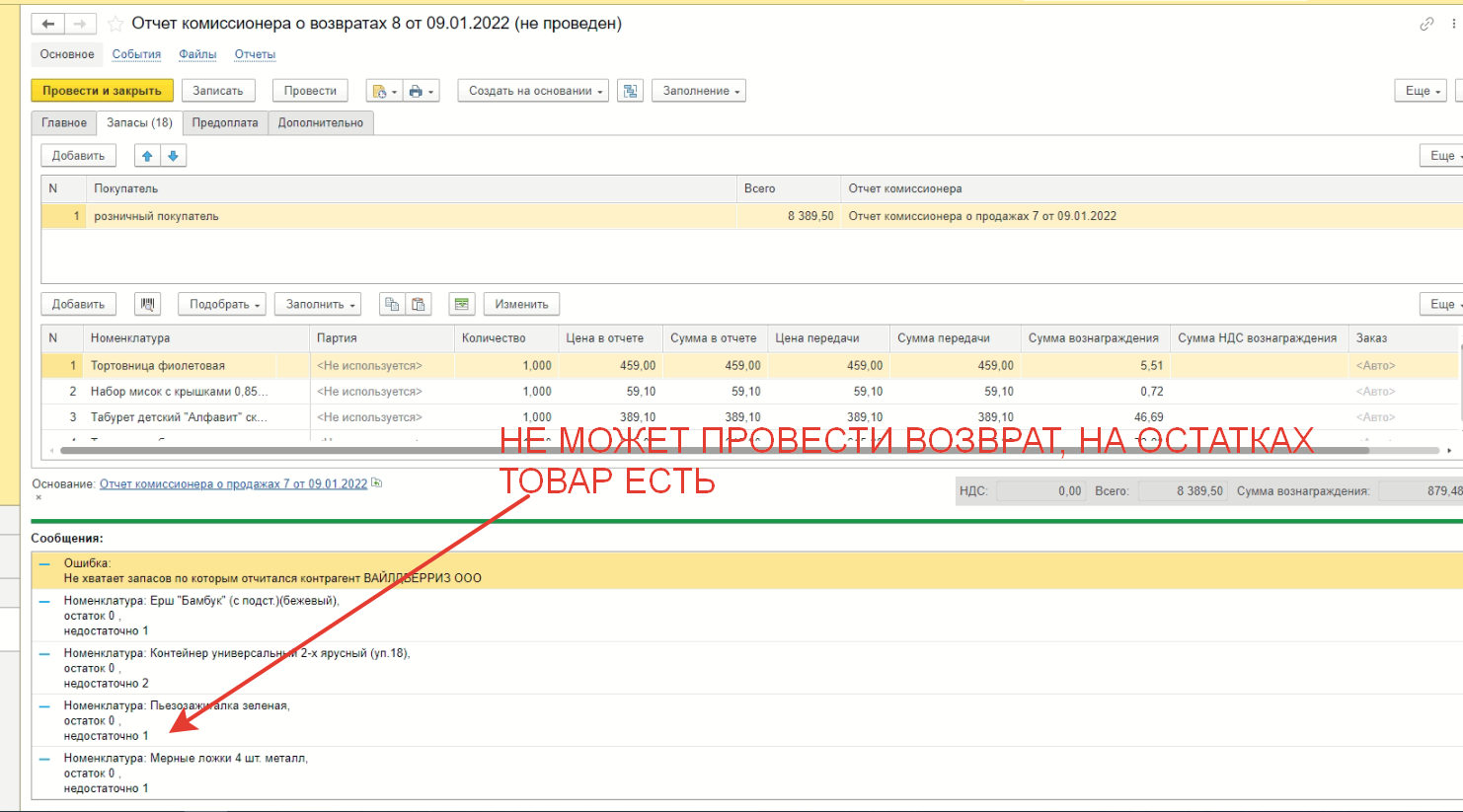Move buyer row up with blue arrow

[x=147, y=156]
